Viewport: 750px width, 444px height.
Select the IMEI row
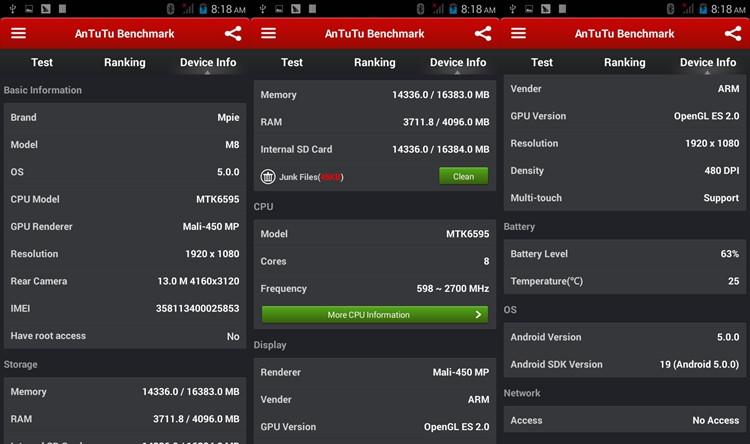click(125, 309)
